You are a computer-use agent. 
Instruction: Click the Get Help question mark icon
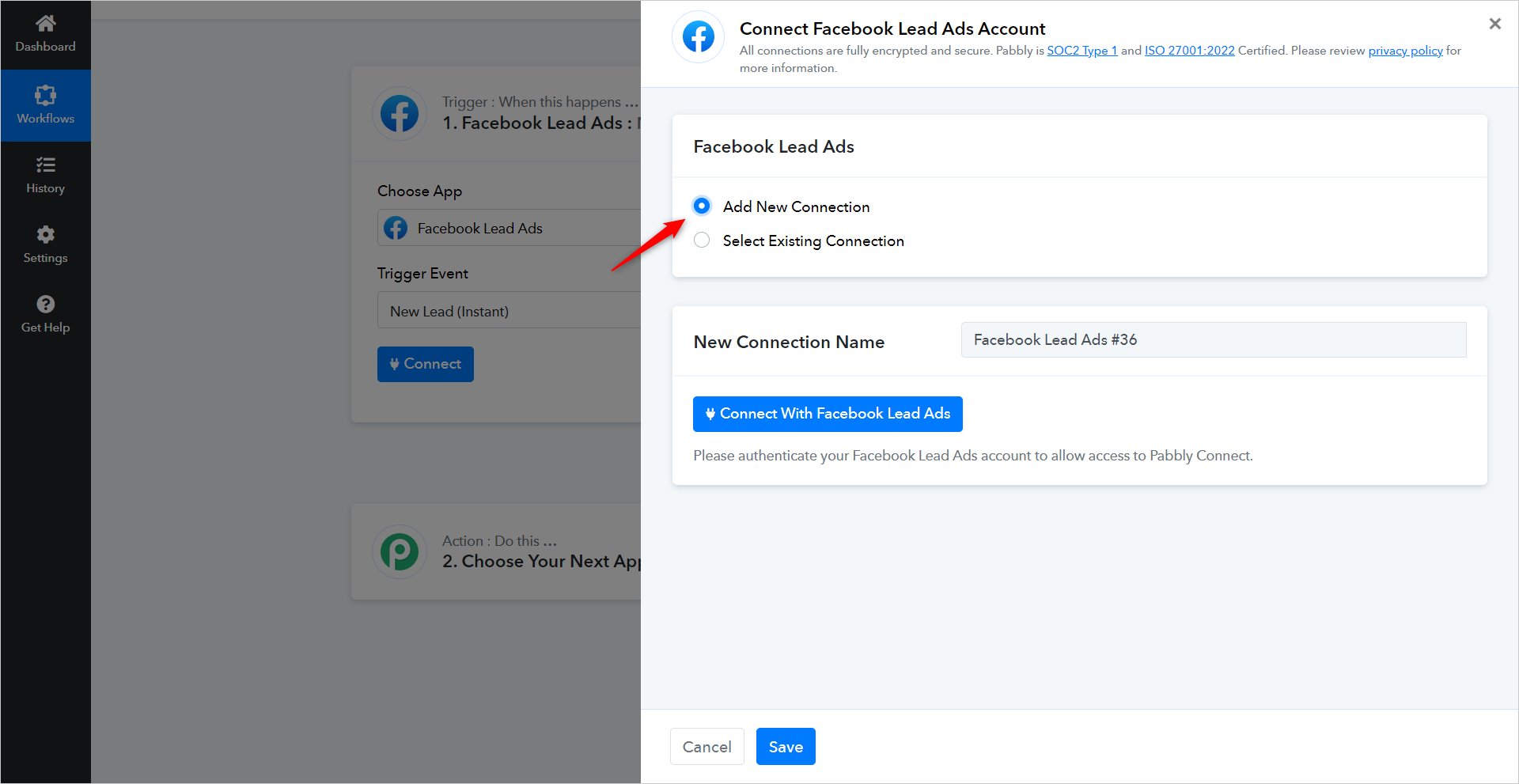pyautogui.click(x=46, y=304)
